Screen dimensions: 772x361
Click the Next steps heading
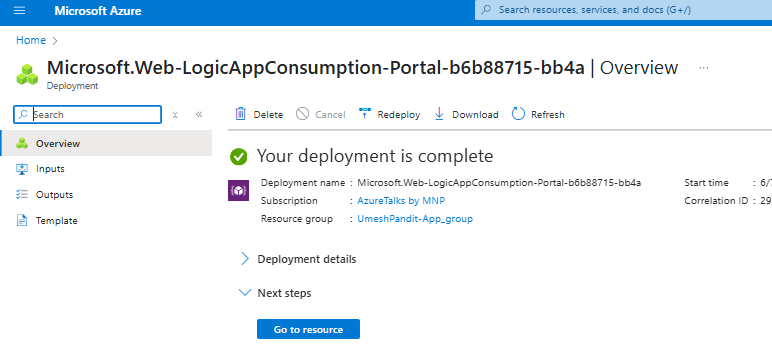tap(284, 293)
